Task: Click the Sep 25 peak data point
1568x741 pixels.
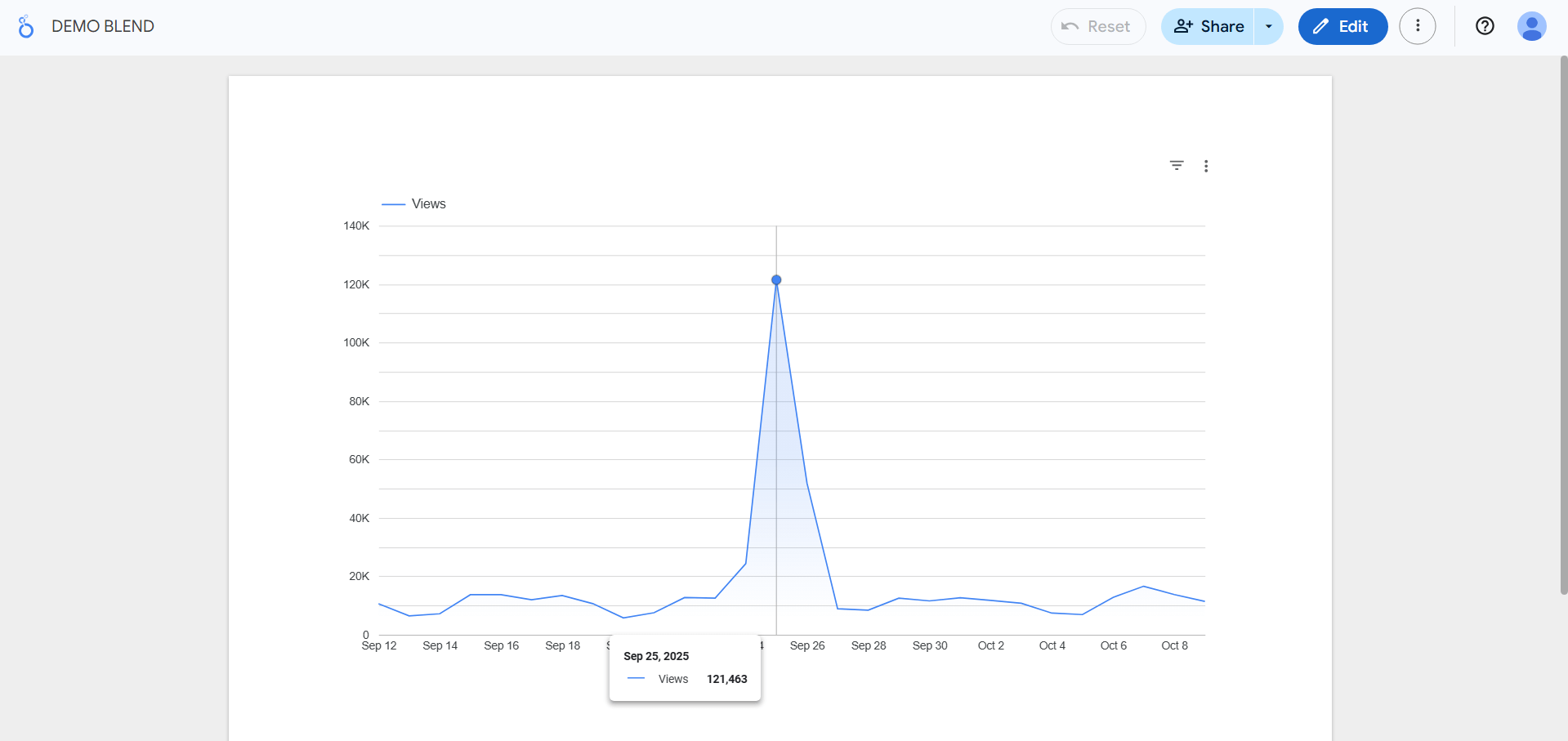Action: point(776,280)
